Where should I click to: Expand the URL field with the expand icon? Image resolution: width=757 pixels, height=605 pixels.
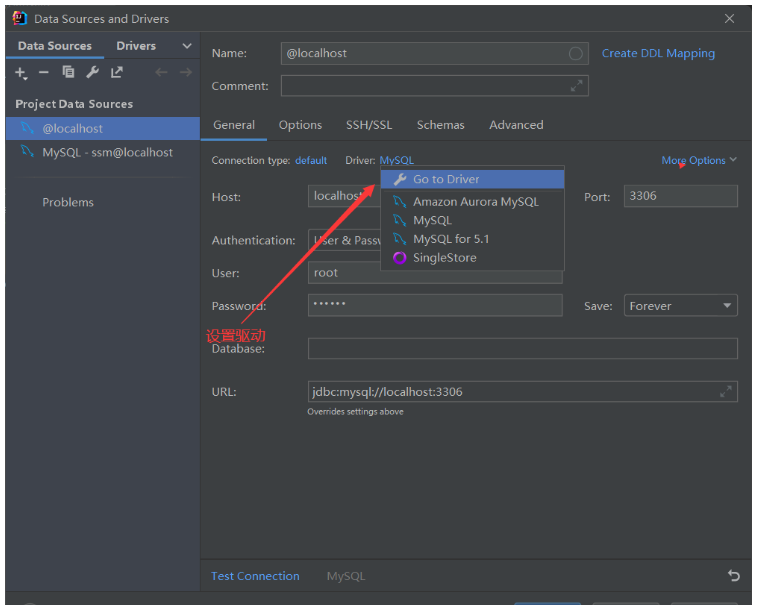click(x=726, y=392)
